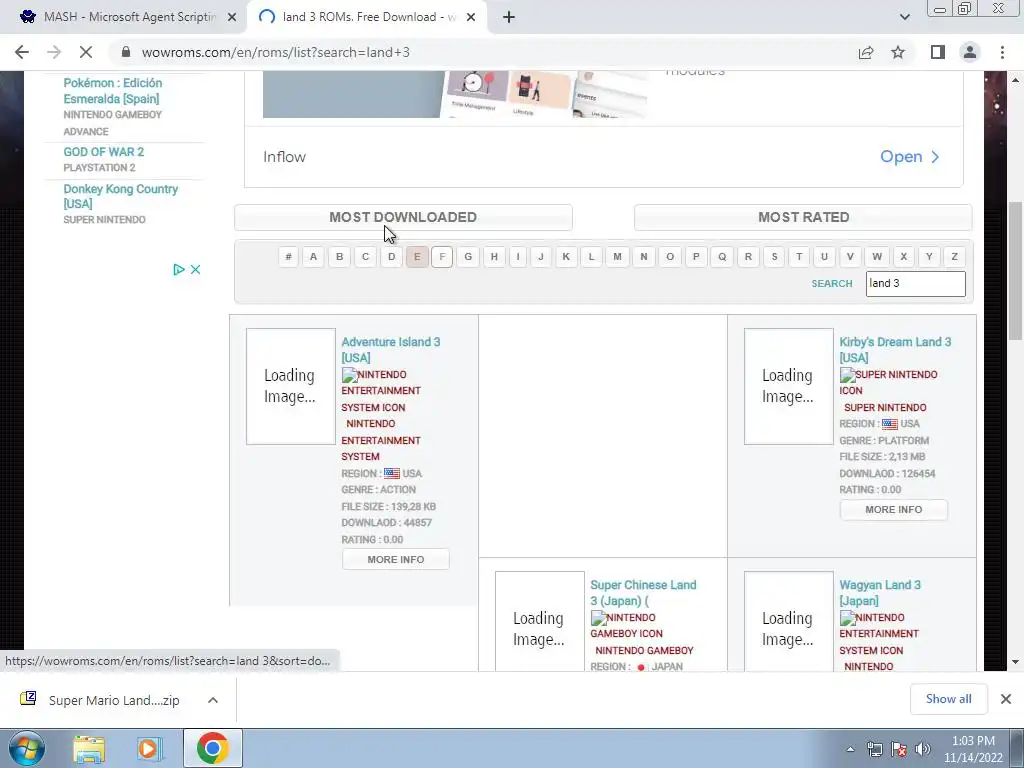This screenshot has height=768, width=1024.
Task: Stop the page from loading
Action: tap(86, 52)
